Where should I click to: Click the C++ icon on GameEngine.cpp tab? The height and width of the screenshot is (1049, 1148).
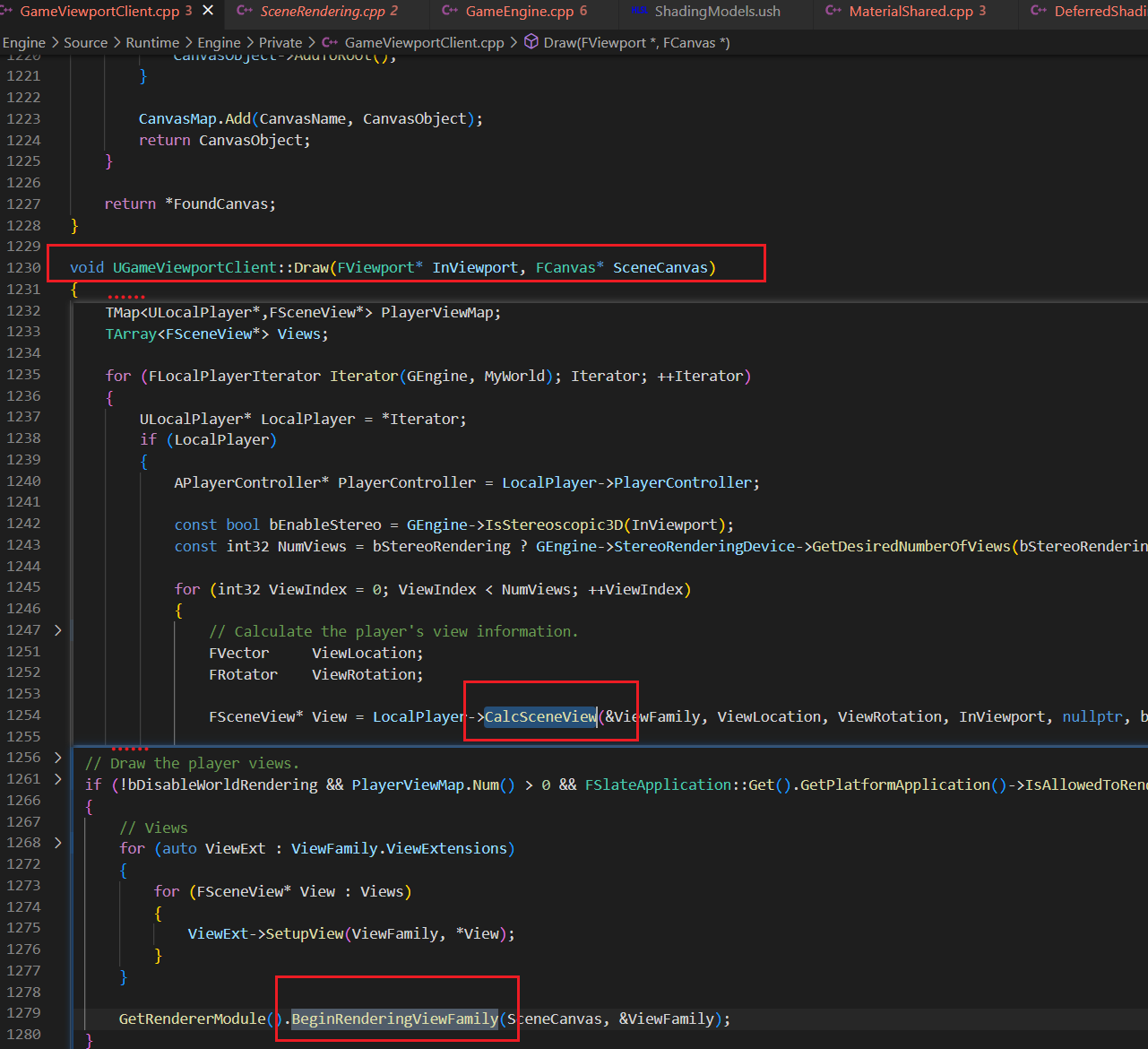pyautogui.click(x=450, y=11)
